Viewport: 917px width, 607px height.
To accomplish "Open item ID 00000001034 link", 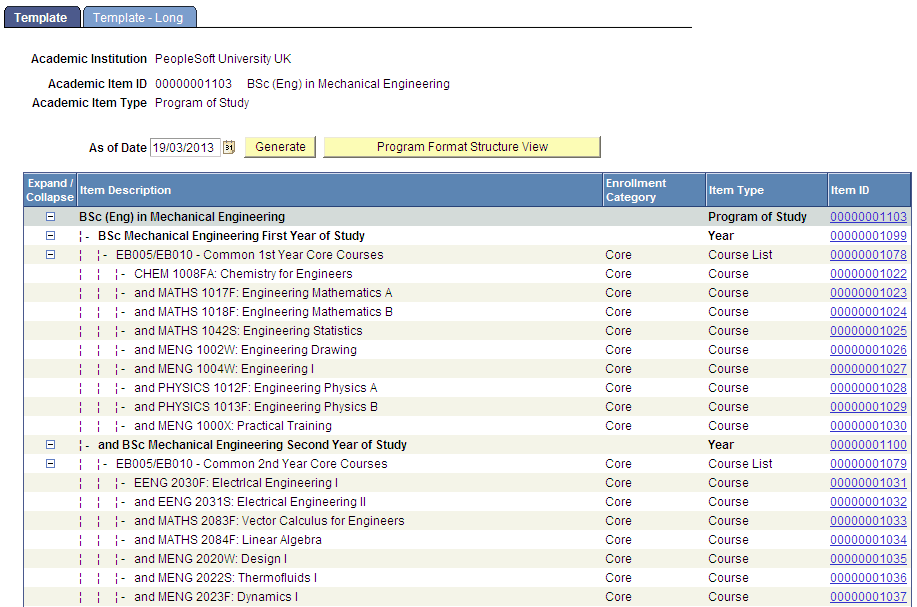I will click(868, 540).
